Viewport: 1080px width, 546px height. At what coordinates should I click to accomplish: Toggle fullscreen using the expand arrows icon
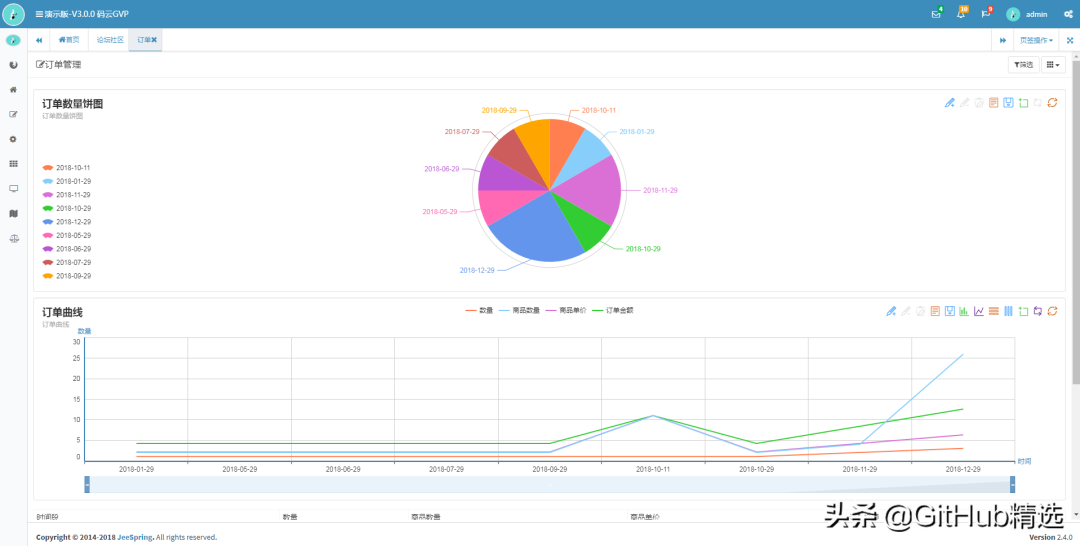click(1070, 40)
